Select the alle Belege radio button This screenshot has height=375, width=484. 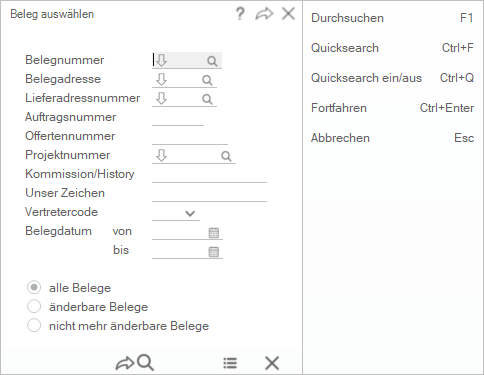pyautogui.click(x=34, y=287)
